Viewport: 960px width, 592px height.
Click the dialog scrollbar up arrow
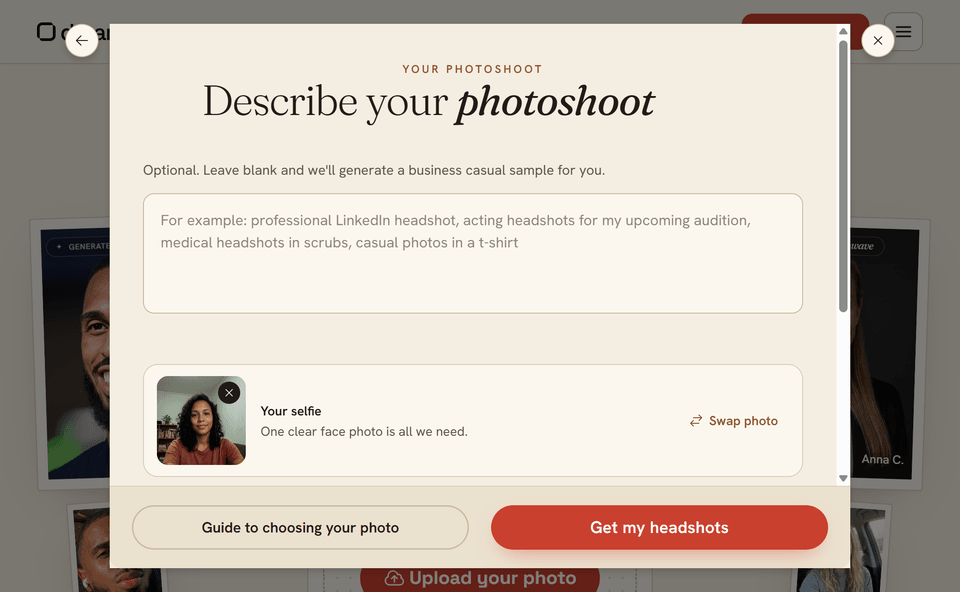coord(843,31)
